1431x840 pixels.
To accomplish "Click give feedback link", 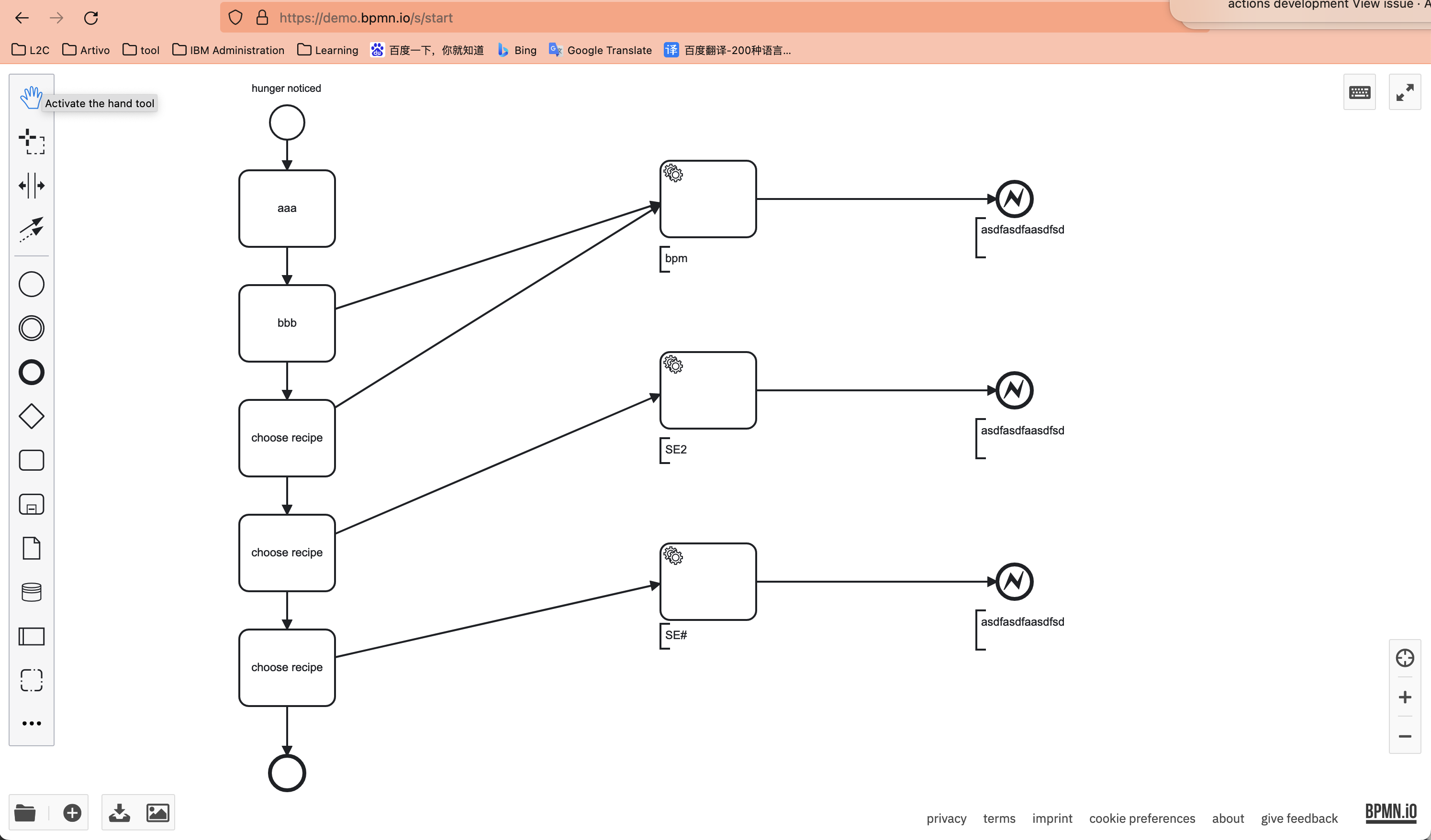I will click(1299, 818).
